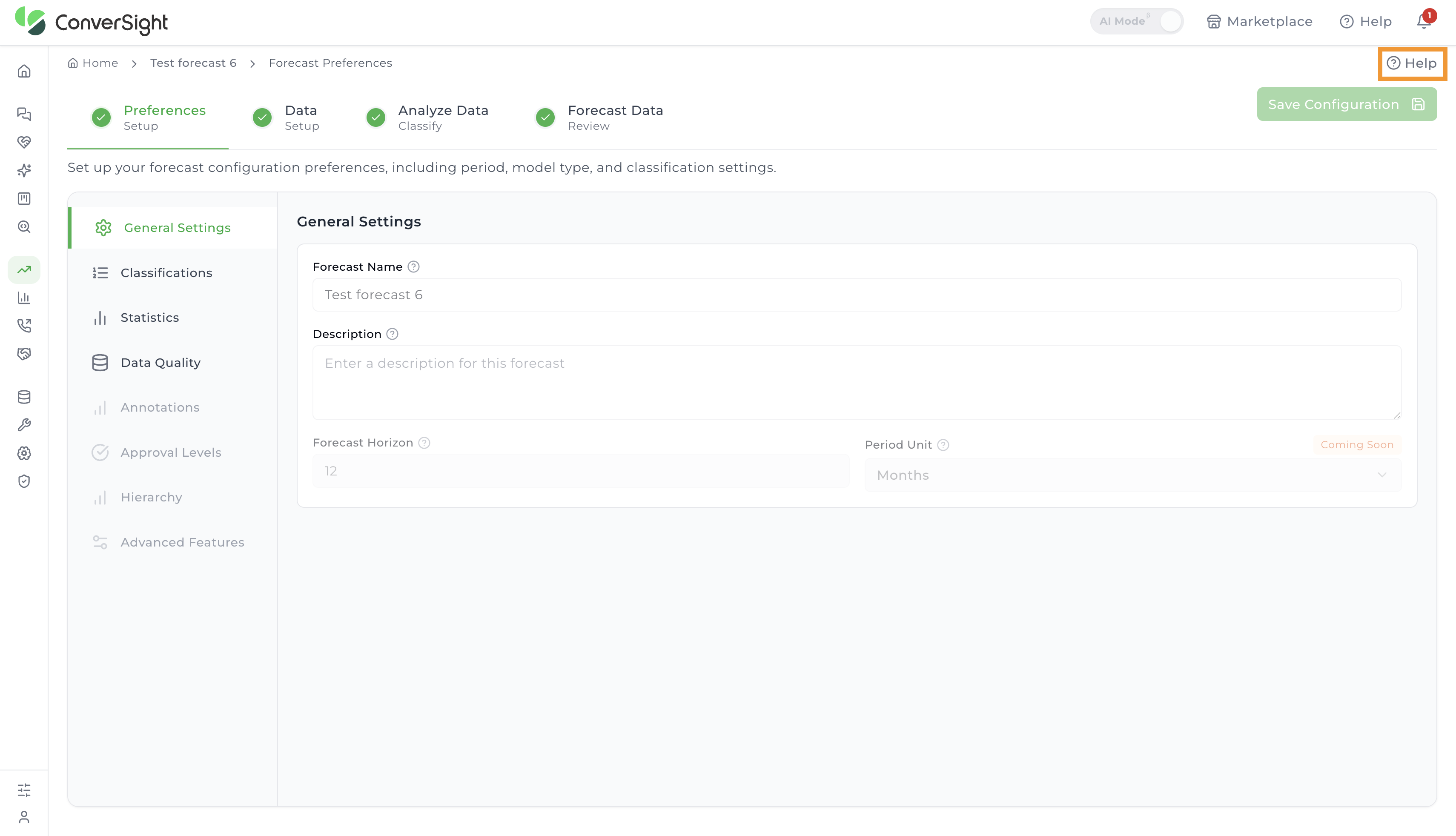Select the green trending-up forecast icon
Screen dimensions: 1456x836
pos(24,270)
